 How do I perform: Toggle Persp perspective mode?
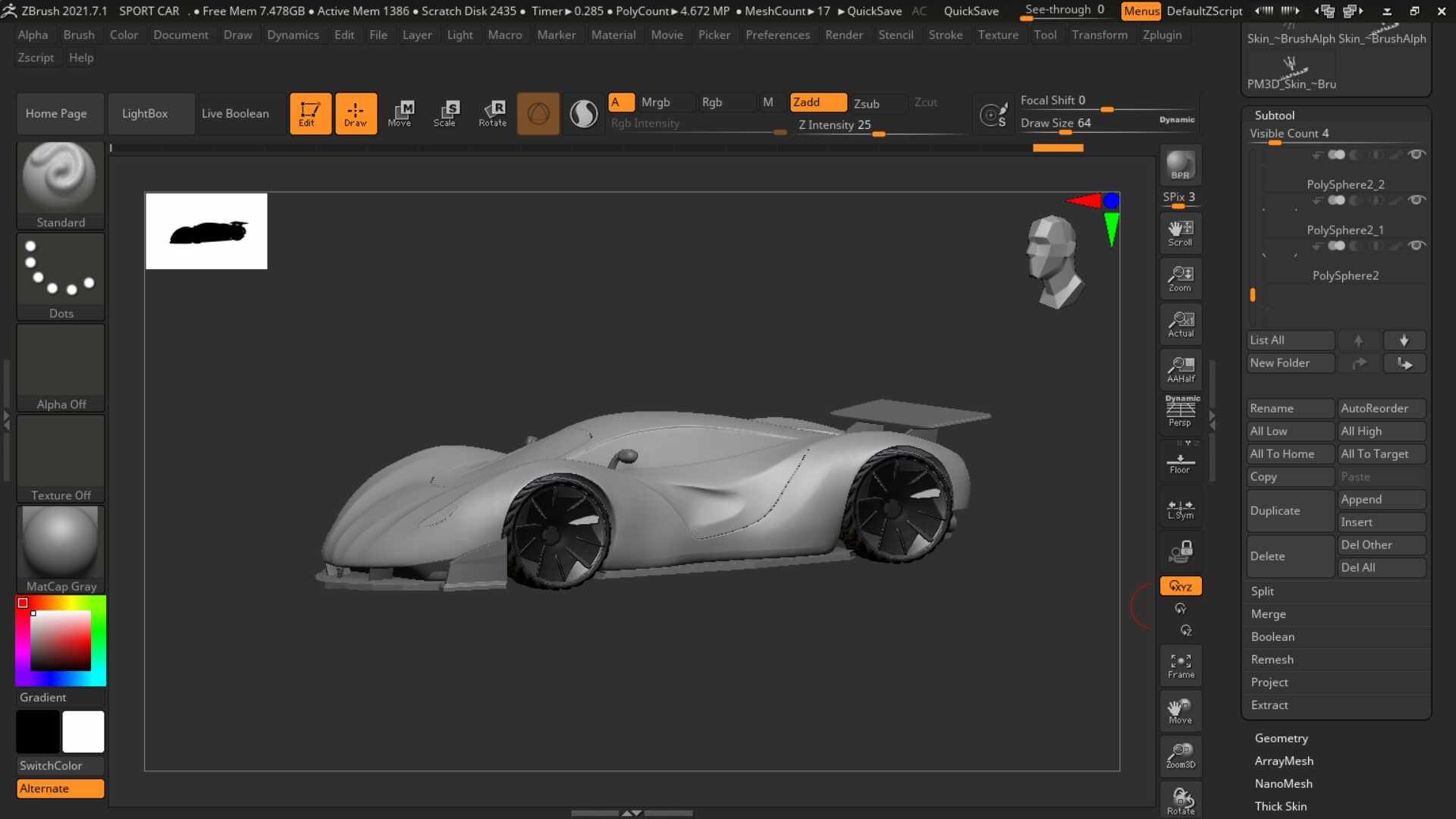pos(1181,412)
